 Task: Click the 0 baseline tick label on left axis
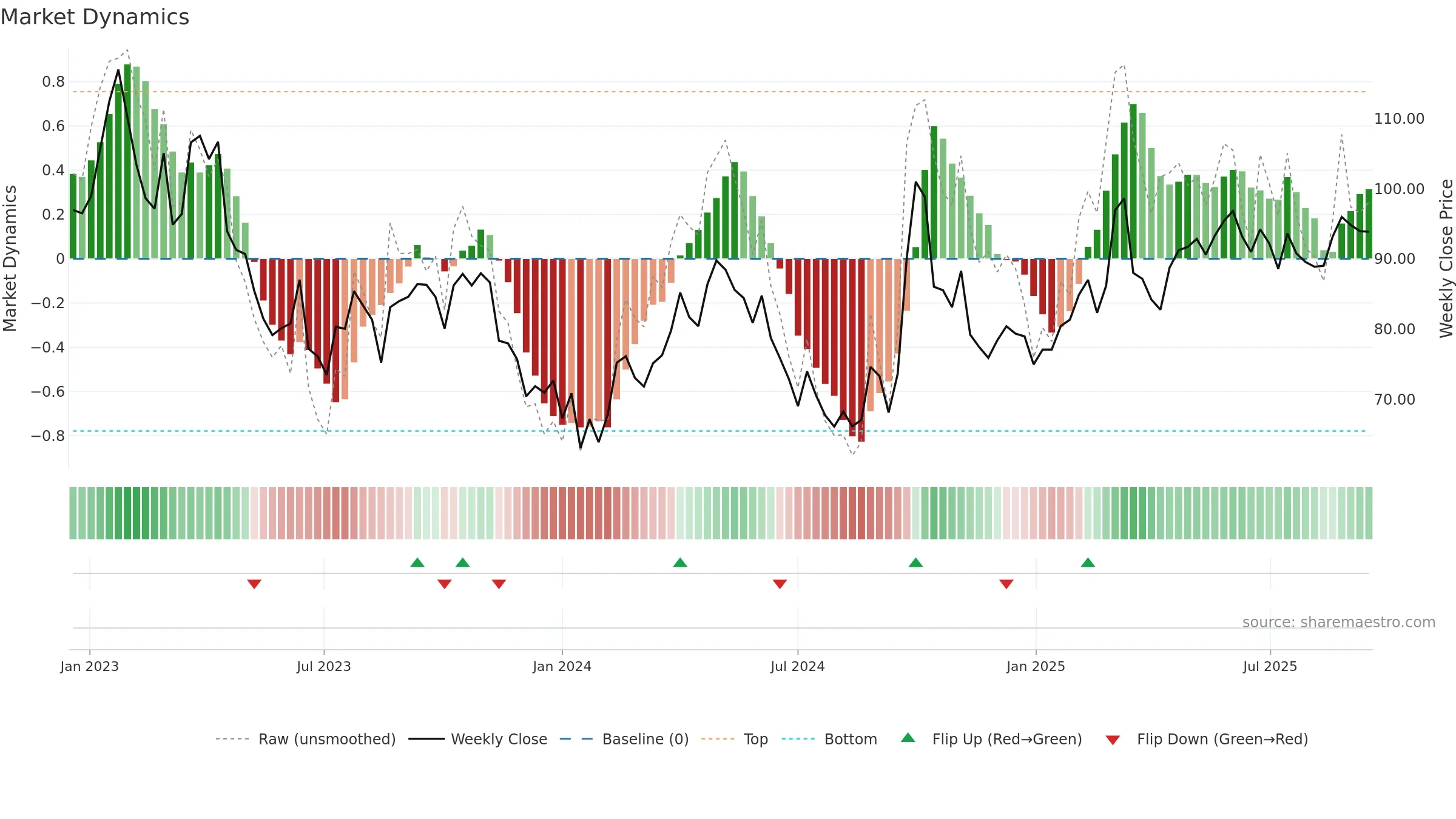[60, 259]
